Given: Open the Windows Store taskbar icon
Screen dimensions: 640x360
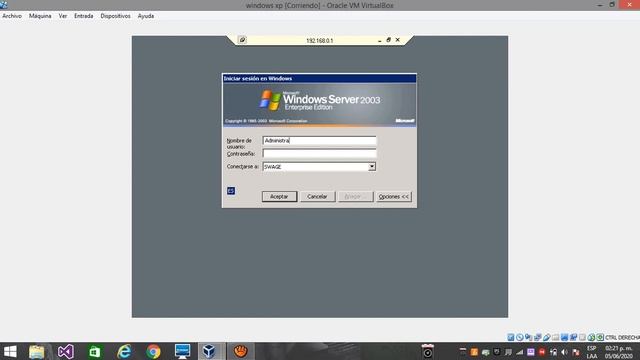Looking at the screenshot, I should (95, 351).
